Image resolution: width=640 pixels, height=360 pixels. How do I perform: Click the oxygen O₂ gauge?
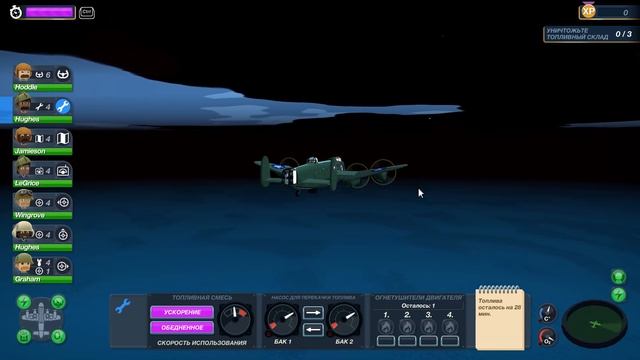pyautogui.click(x=547, y=337)
